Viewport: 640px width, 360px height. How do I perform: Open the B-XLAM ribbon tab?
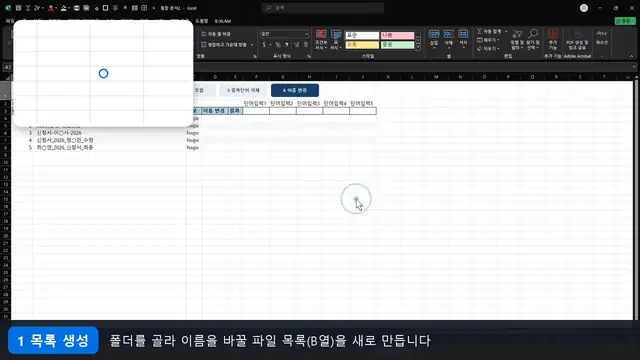223,21
